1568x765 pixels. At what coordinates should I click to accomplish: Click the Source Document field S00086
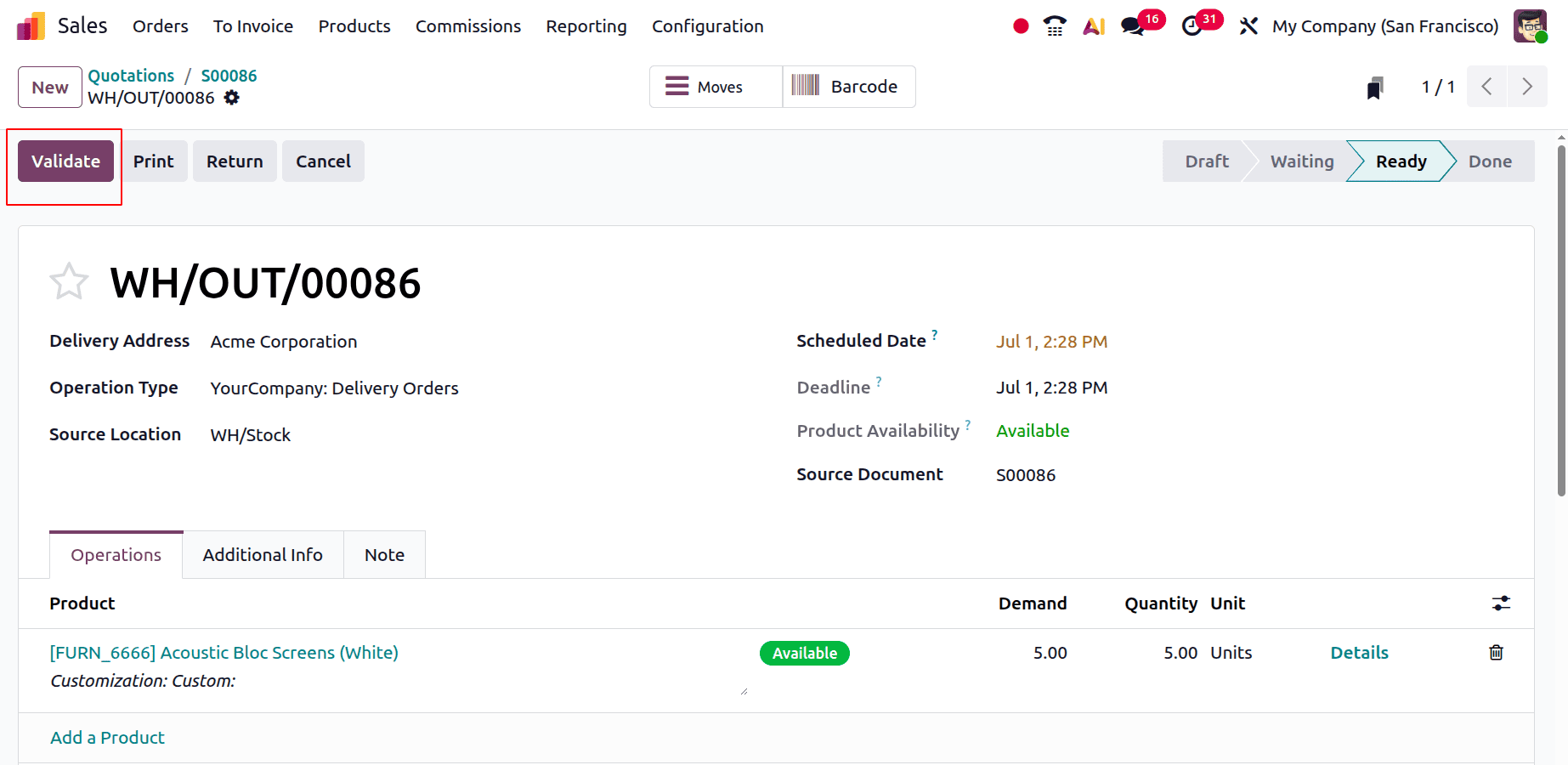pyautogui.click(x=1026, y=475)
